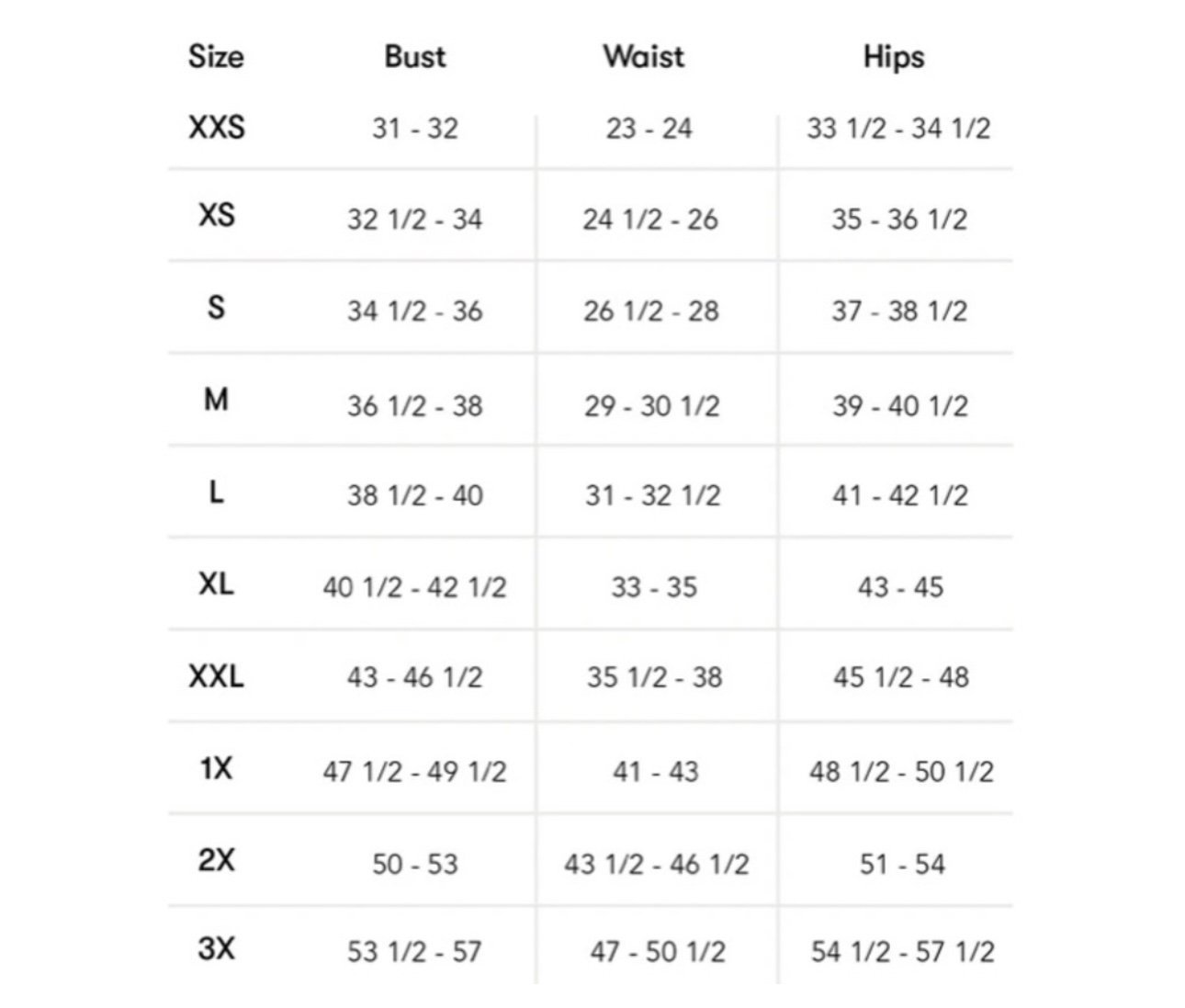The width and height of the screenshot is (1185, 1008).
Task: Select the XL size row label
Action: point(216,583)
